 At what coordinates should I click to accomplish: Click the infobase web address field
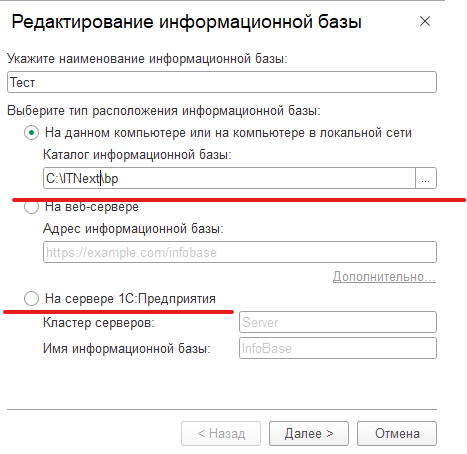240,252
